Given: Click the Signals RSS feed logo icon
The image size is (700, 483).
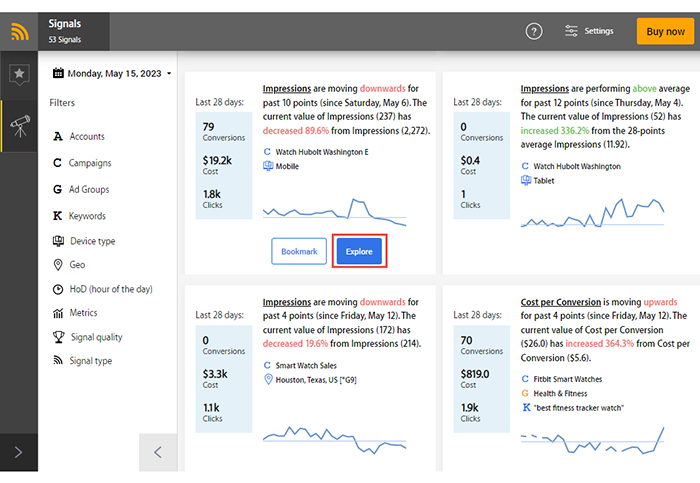Looking at the screenshot, I should pos(19,32).
